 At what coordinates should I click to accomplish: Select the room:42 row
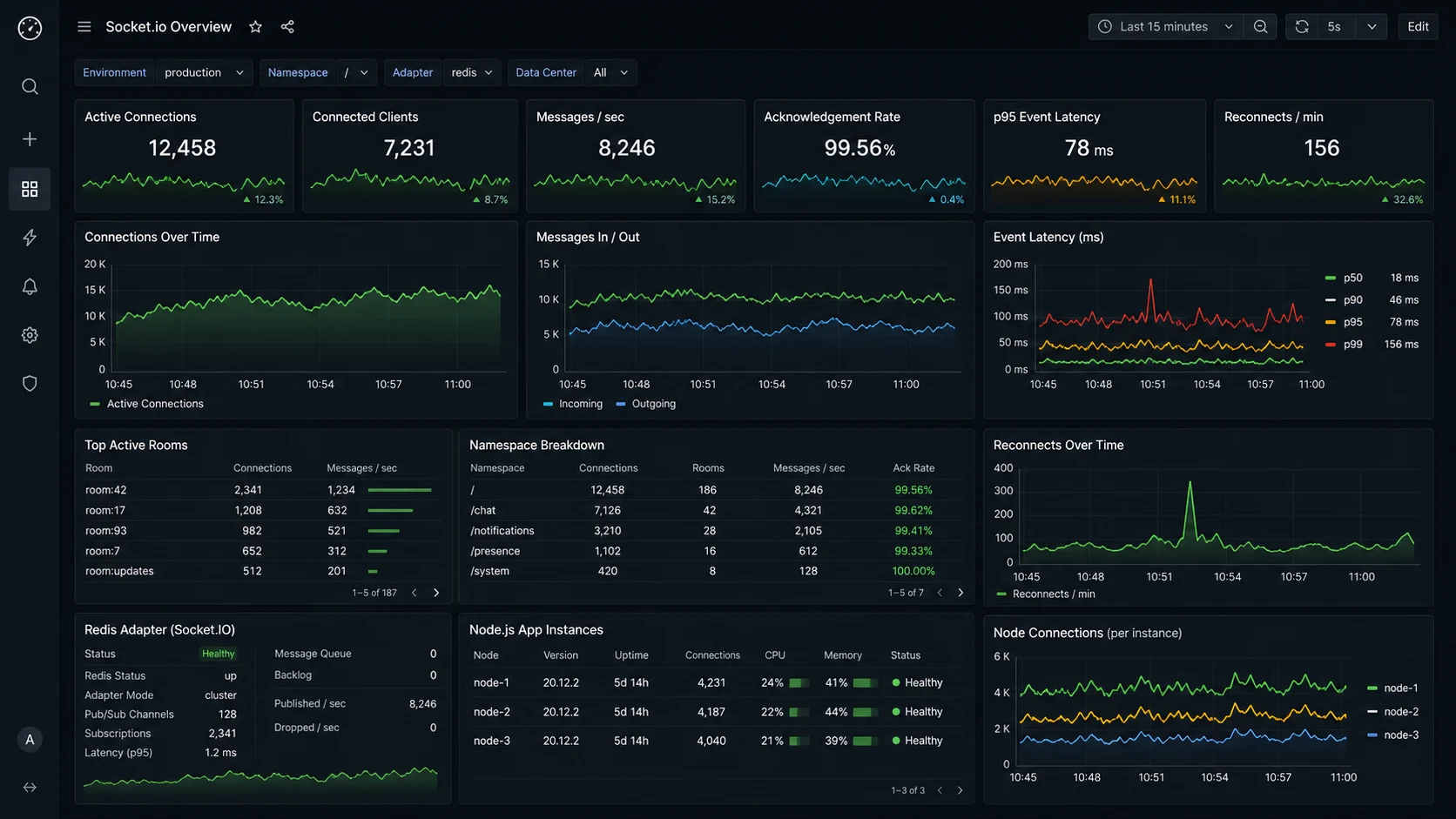(x=263, y=490)
